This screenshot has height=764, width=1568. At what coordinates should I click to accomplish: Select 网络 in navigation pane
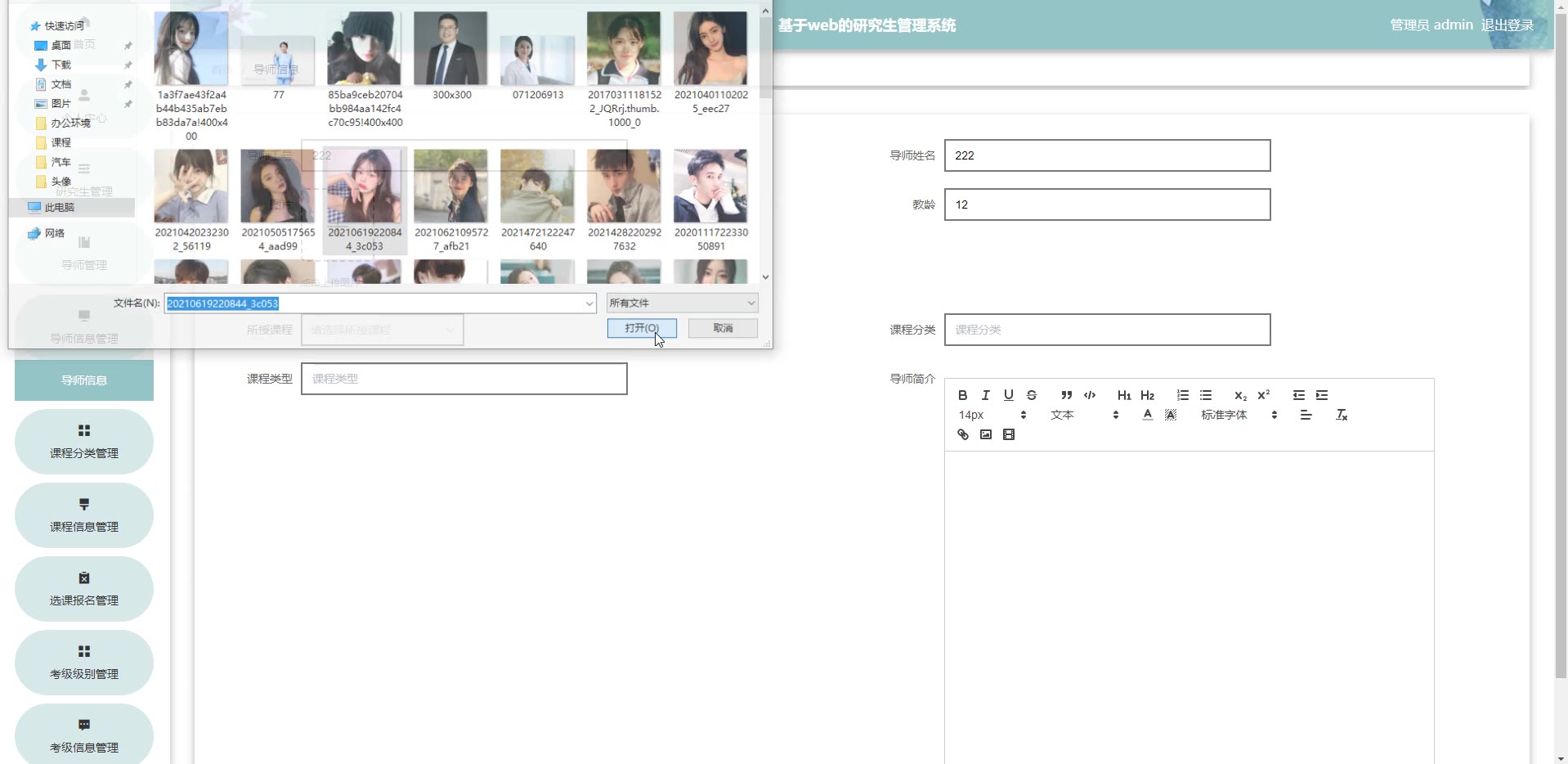(47, 233)
